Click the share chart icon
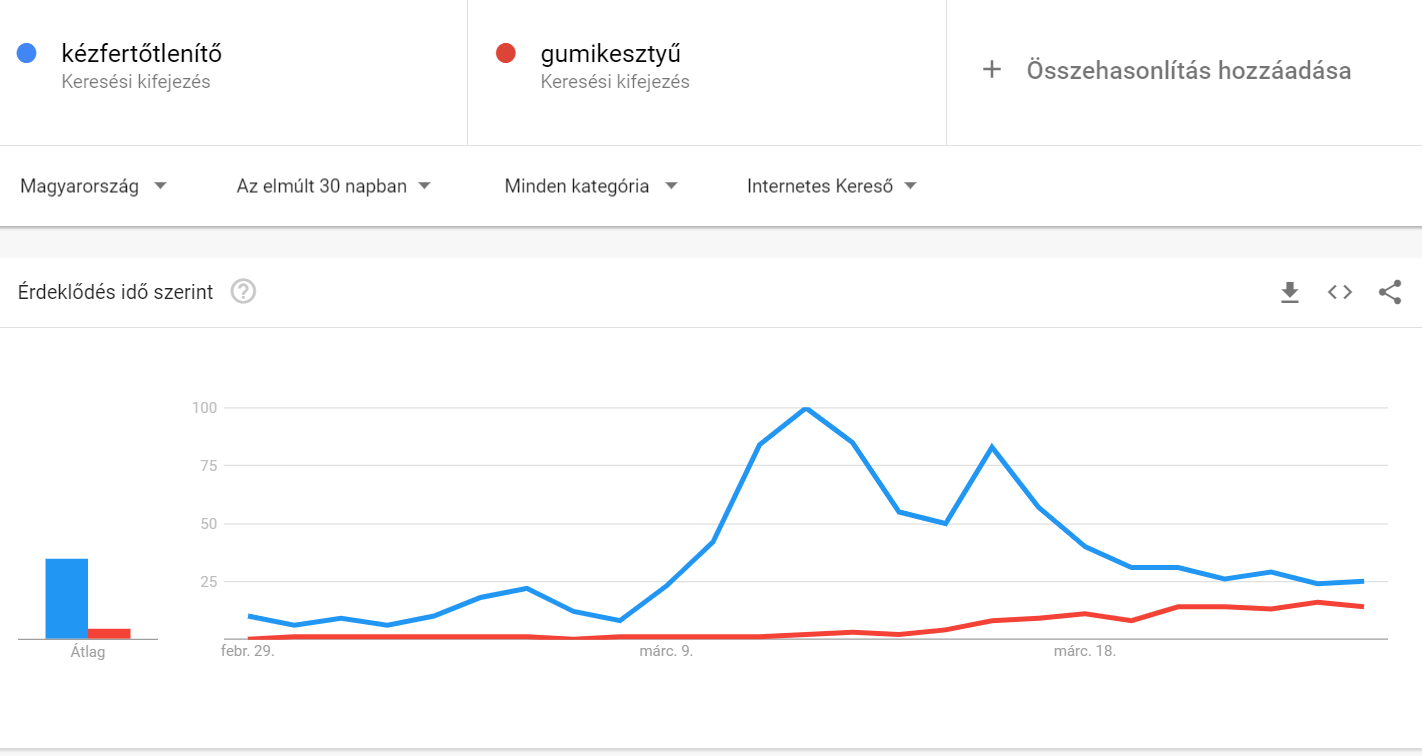 1390,292
